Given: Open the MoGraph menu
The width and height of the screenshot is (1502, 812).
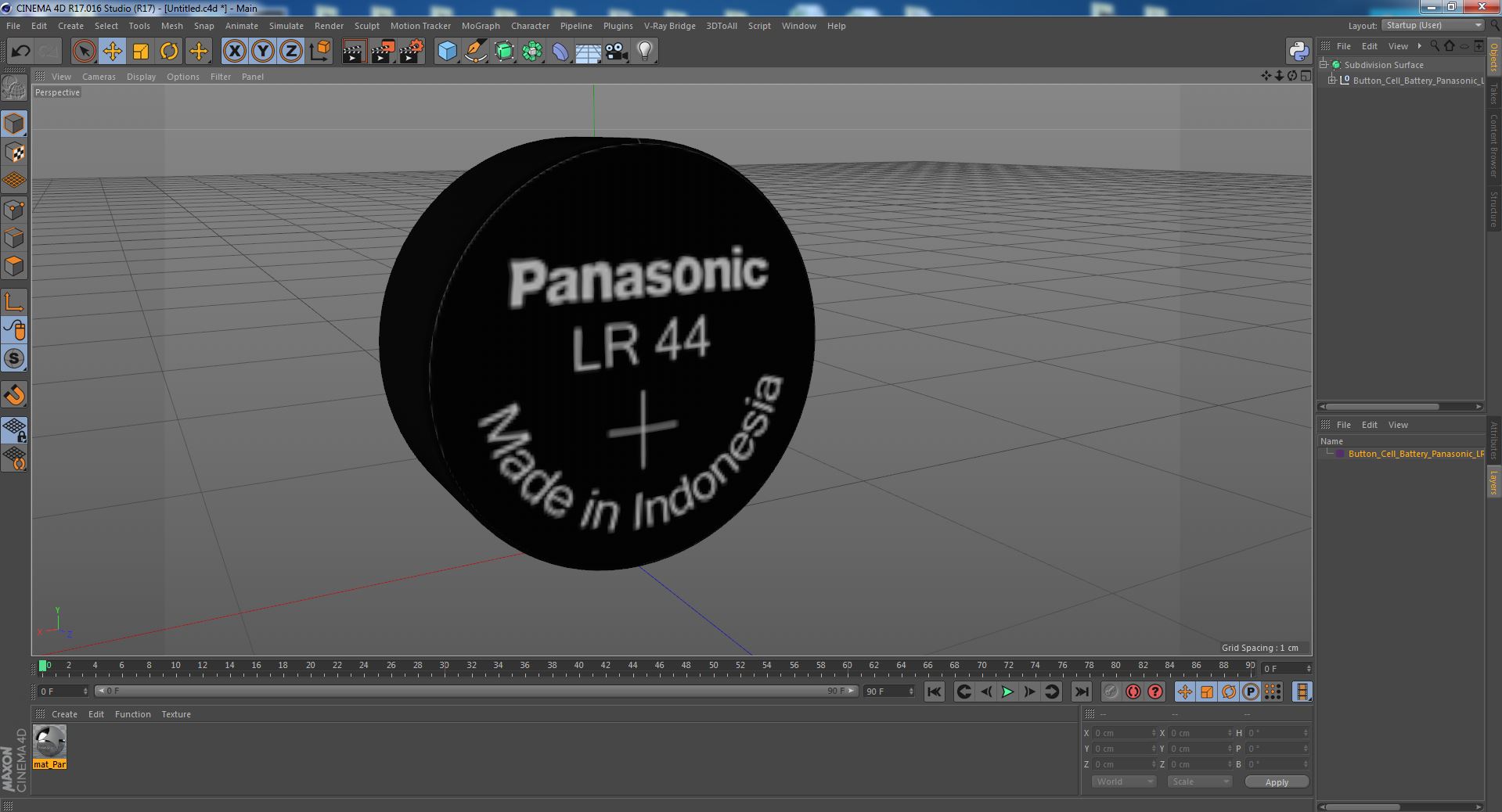Looking at the screenshot, I should [x=481, y=26].
